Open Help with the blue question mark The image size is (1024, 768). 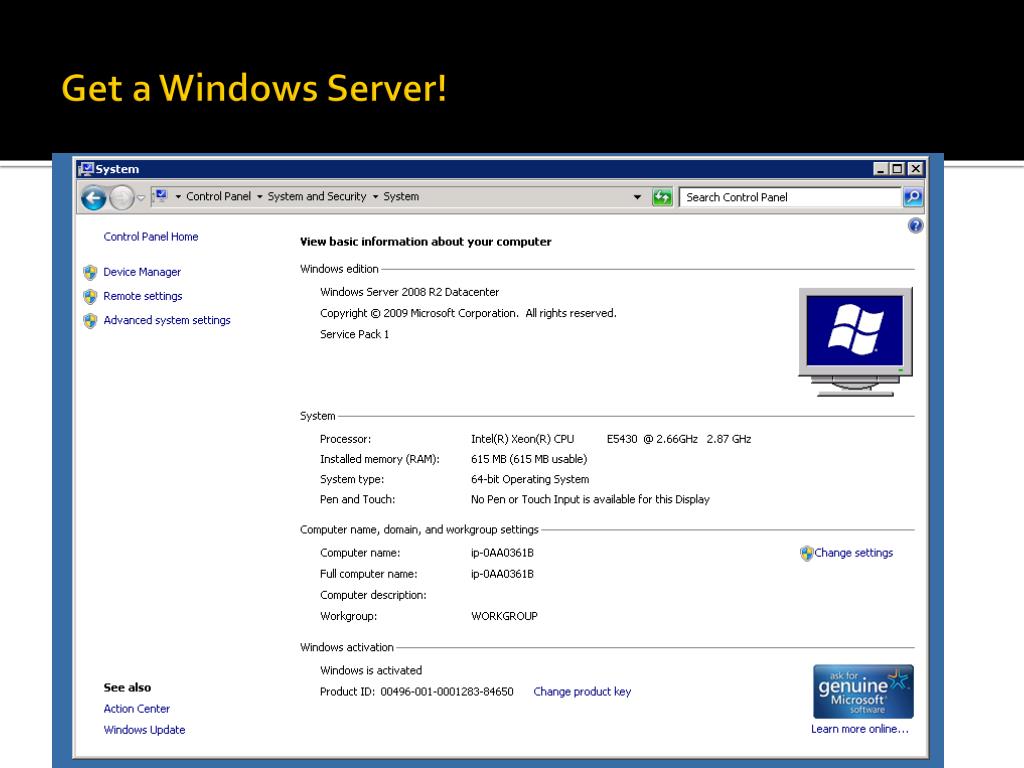916,226
